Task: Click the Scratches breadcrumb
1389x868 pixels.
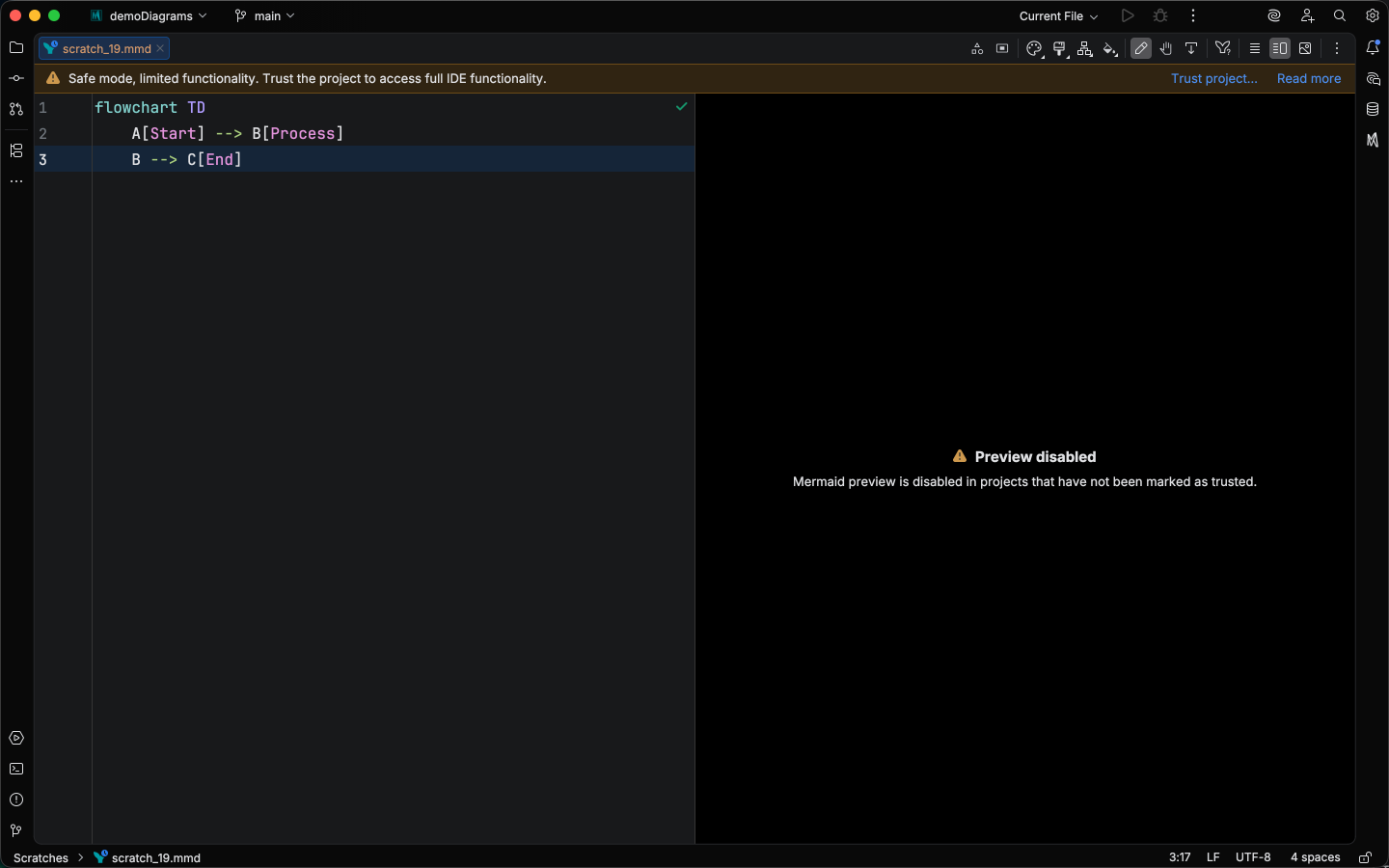Action: [x=41, y=857]
